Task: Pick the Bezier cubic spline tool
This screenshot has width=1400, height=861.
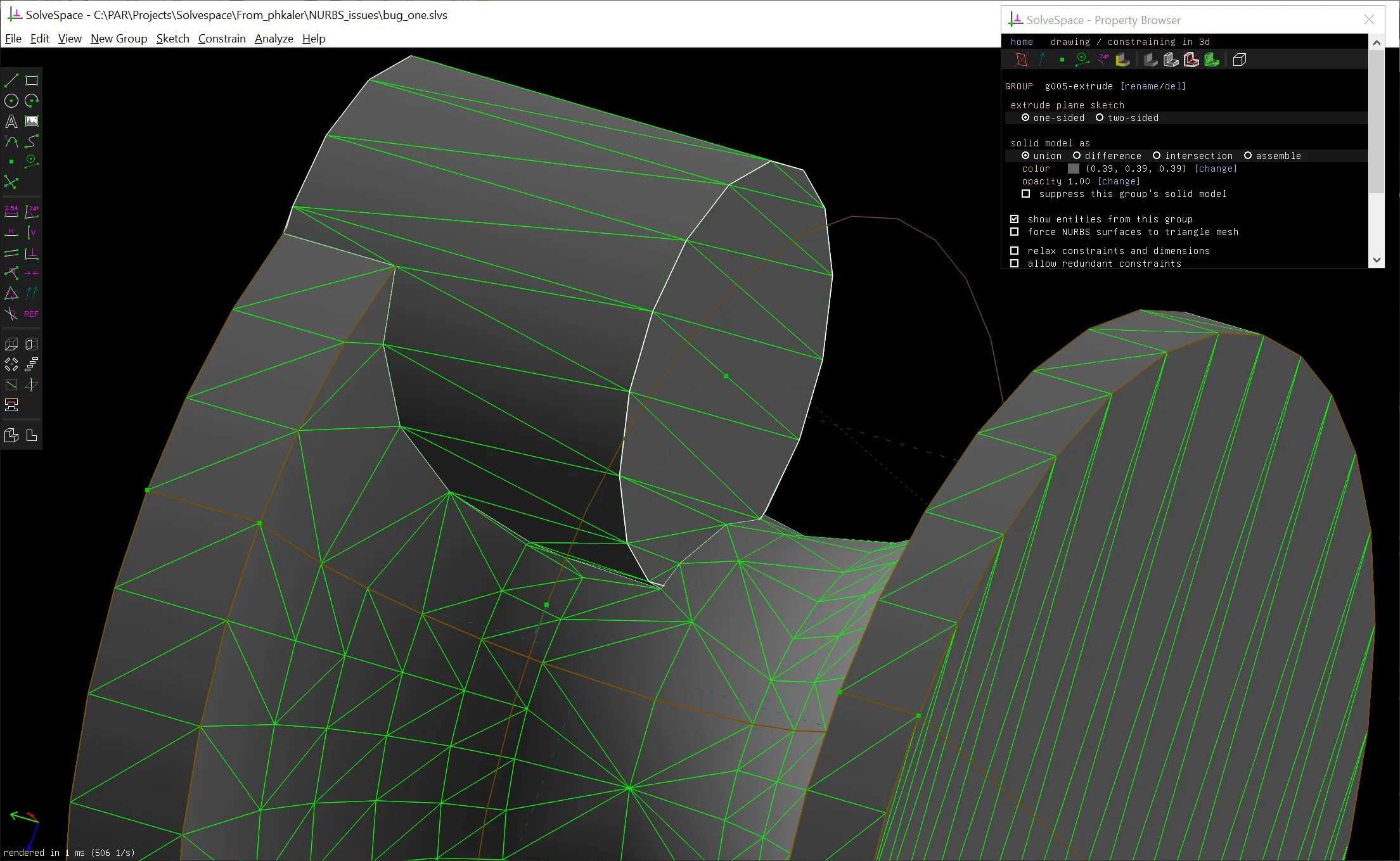Action: 32,141
